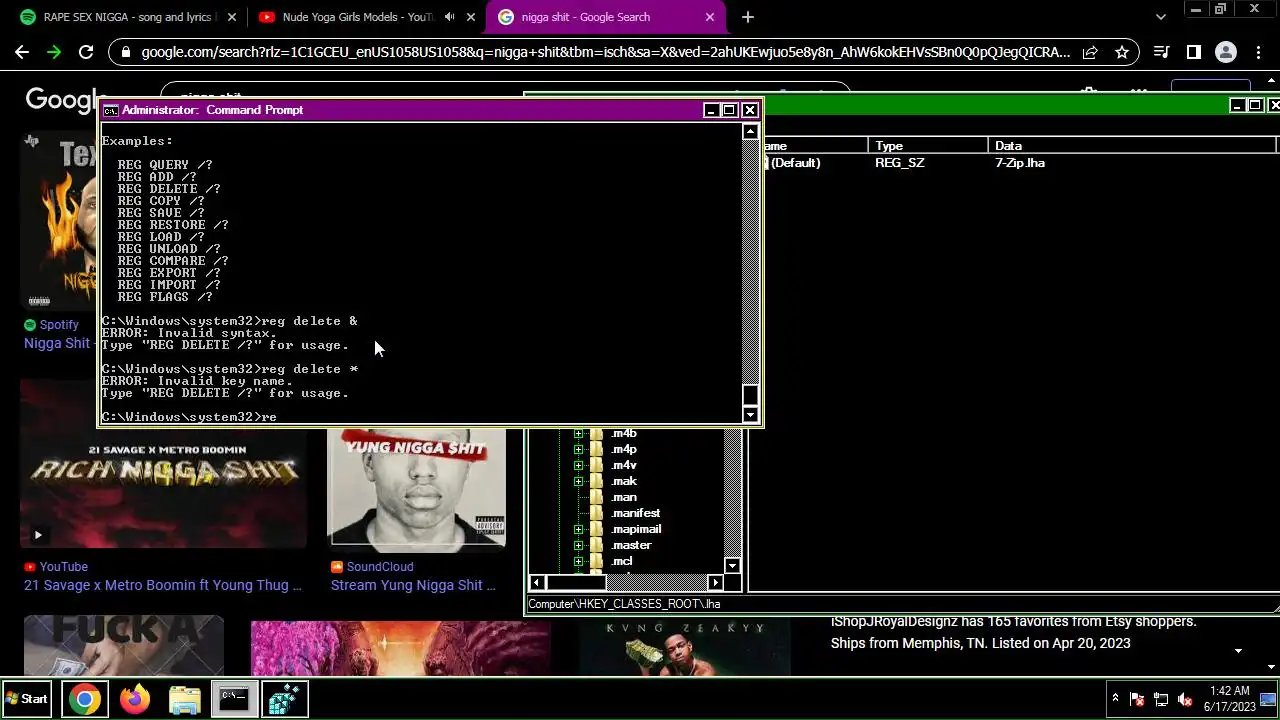The height and width of the screenshot is (720, 1280).
Task: Click the Command Prompt scrollbar up arrow
Action: tap(750, 131)
